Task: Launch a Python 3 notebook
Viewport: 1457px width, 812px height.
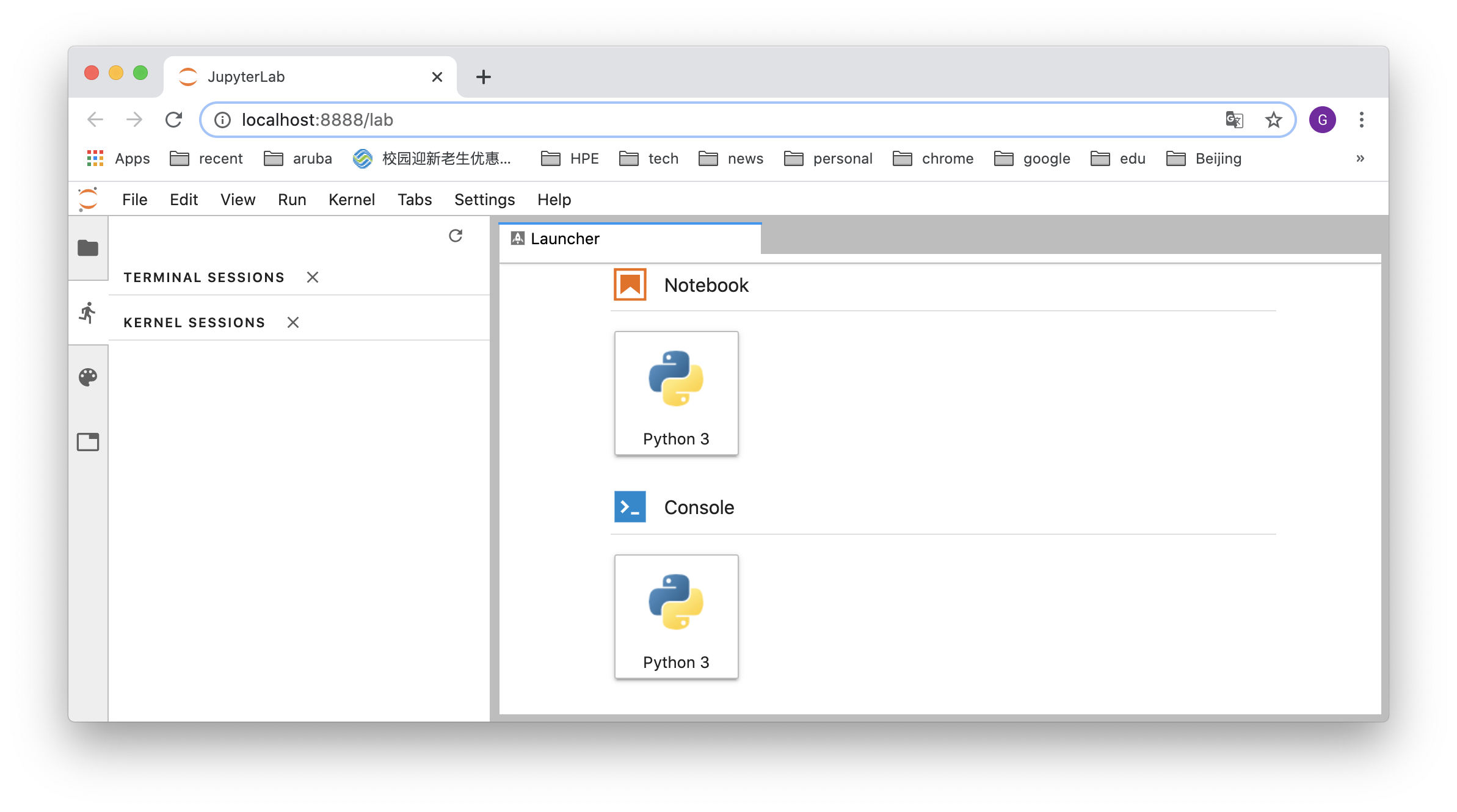Action: click(676, 393)
